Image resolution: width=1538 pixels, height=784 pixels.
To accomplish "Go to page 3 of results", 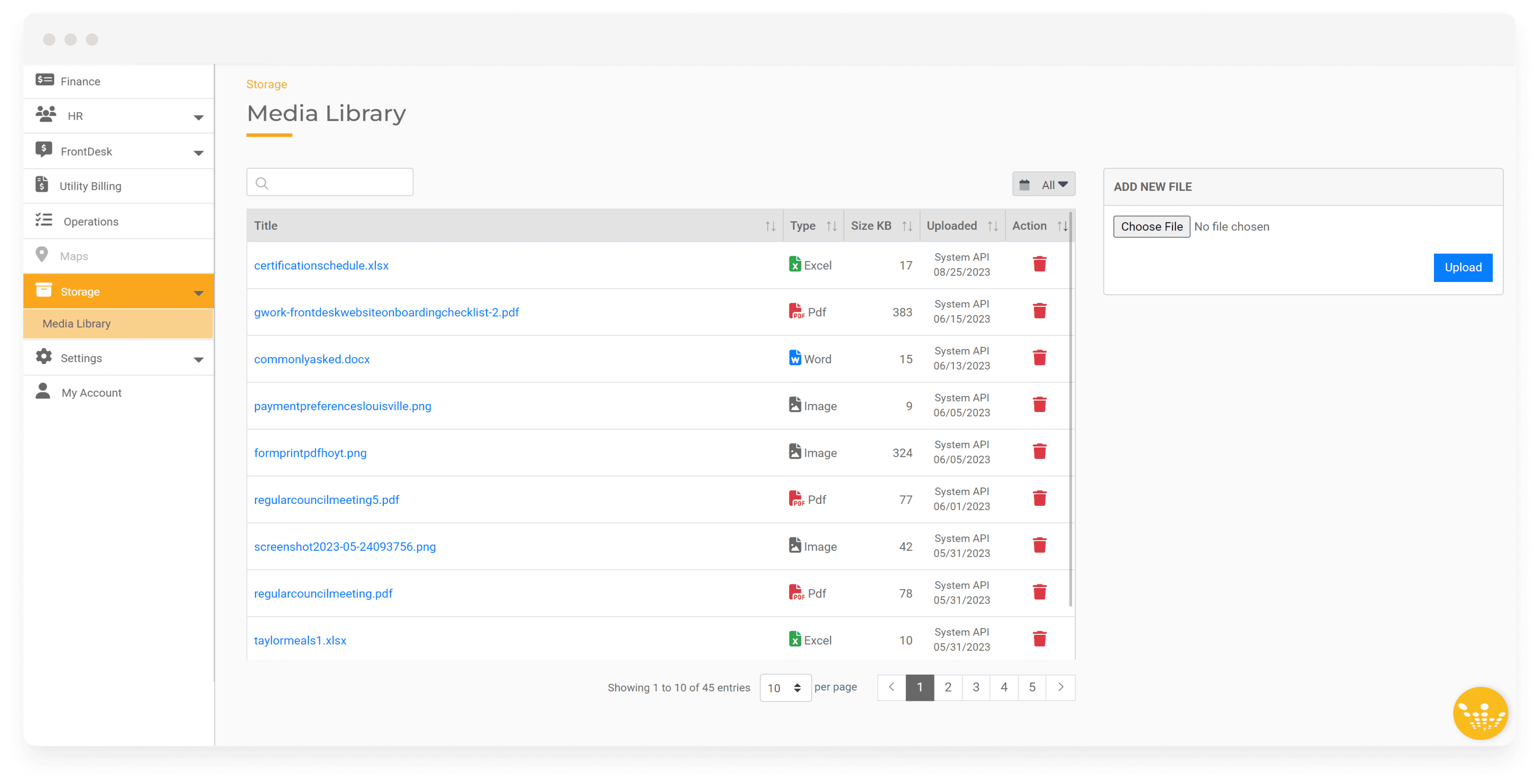I will tap(975, 687).
